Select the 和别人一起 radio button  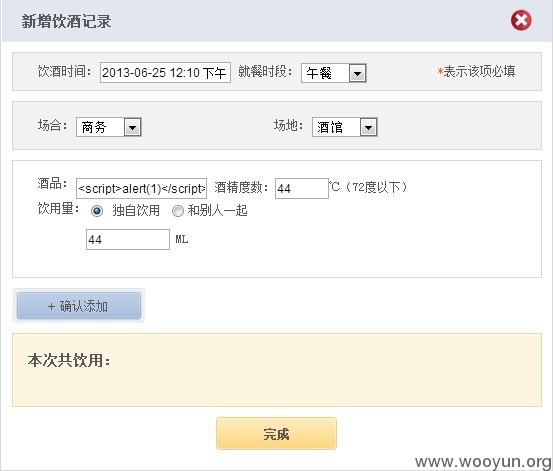tap(177, 211)
